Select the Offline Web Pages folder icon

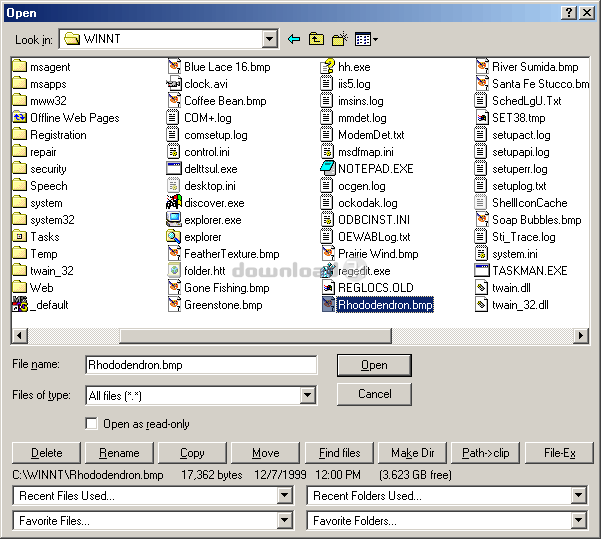[x=20, y=118]
